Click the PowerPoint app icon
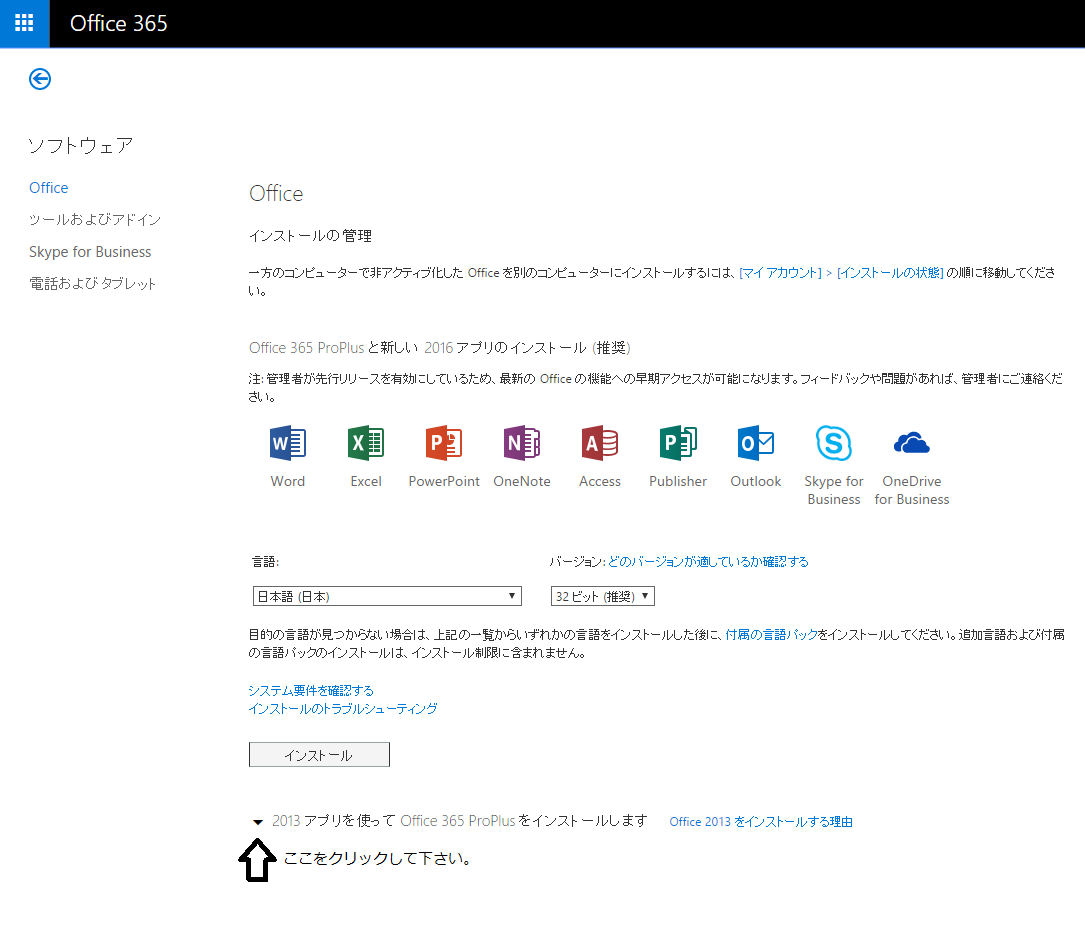This screenshot has width=1085, height=945. coord(444,443)
